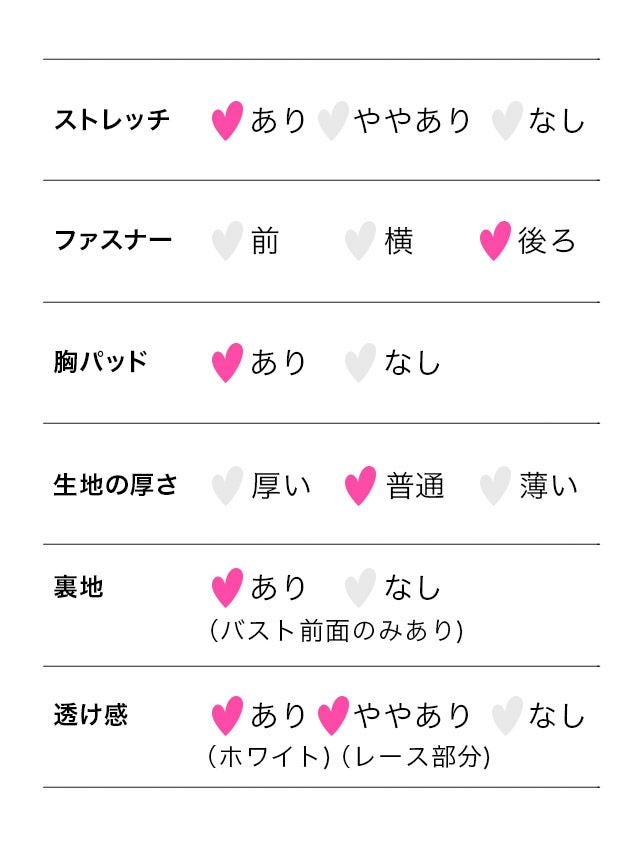The image size is (640, 854).
Task: Click the gray heart beside ストレッチ なし
Action: (x=507, y=121)
